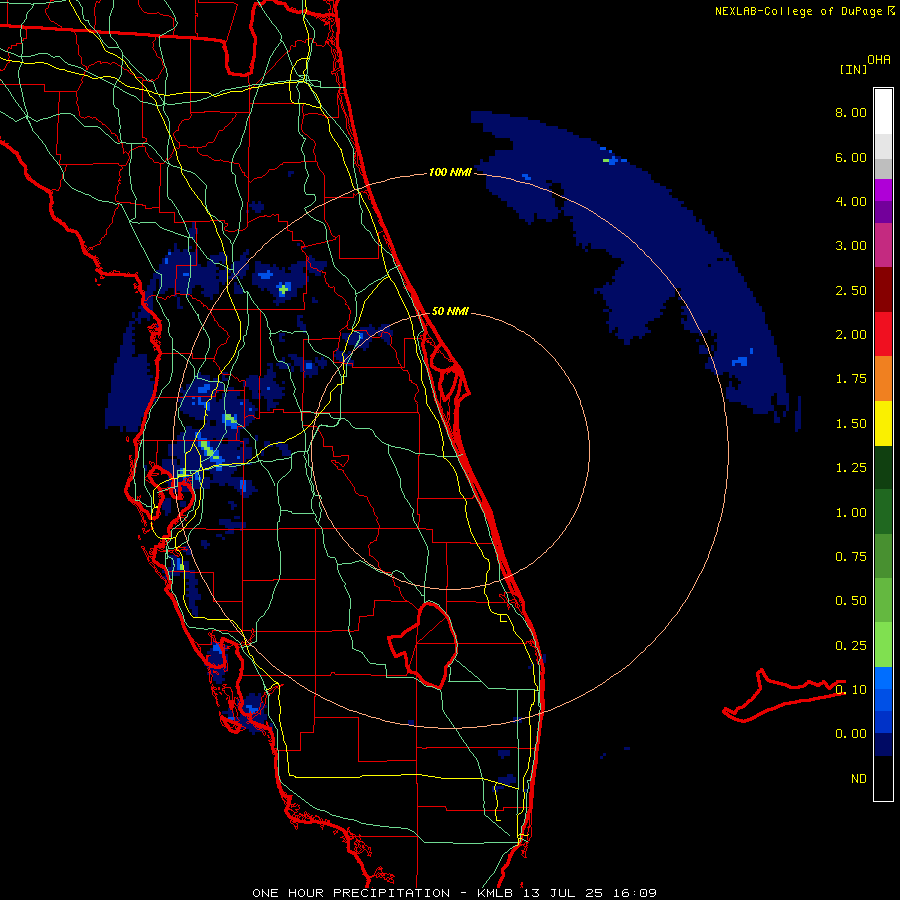Click the 6.00 legend value
The width and height of the screenshot is (900, 900).
pyautogui.click(x=851, y=157)
